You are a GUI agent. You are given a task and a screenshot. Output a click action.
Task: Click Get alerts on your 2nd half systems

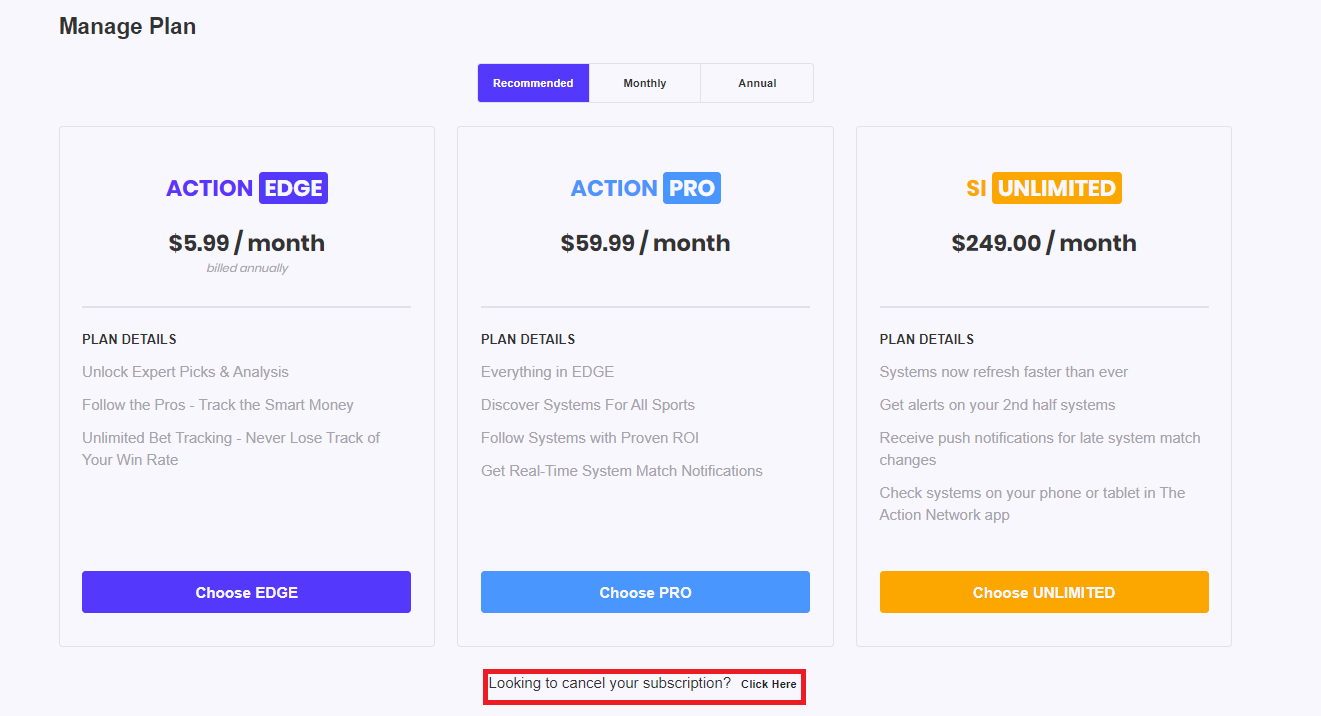coord(997,405)
